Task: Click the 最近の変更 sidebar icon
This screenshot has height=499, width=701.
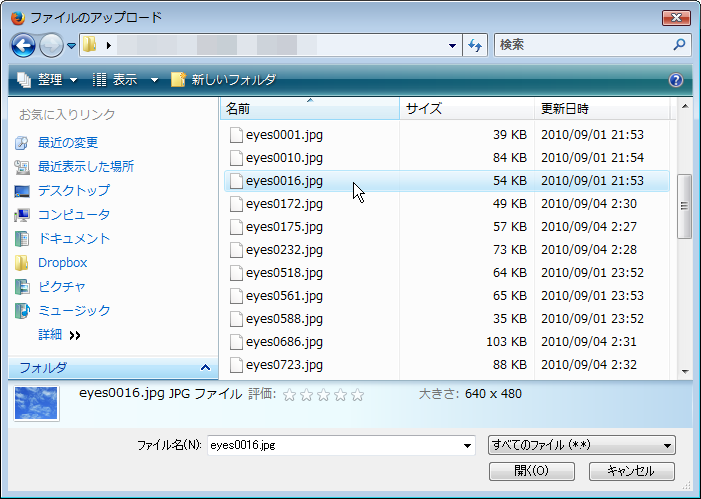Action: 21,143
